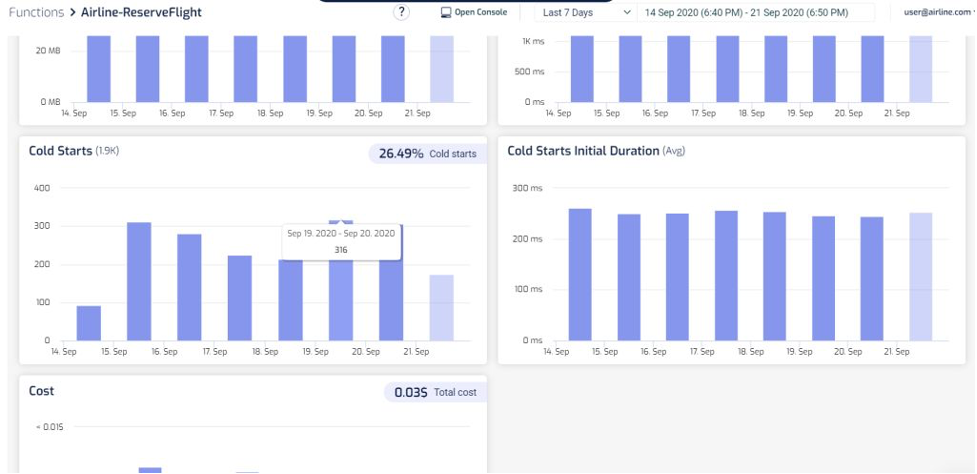Click the help question mark icon

(401, 12)
